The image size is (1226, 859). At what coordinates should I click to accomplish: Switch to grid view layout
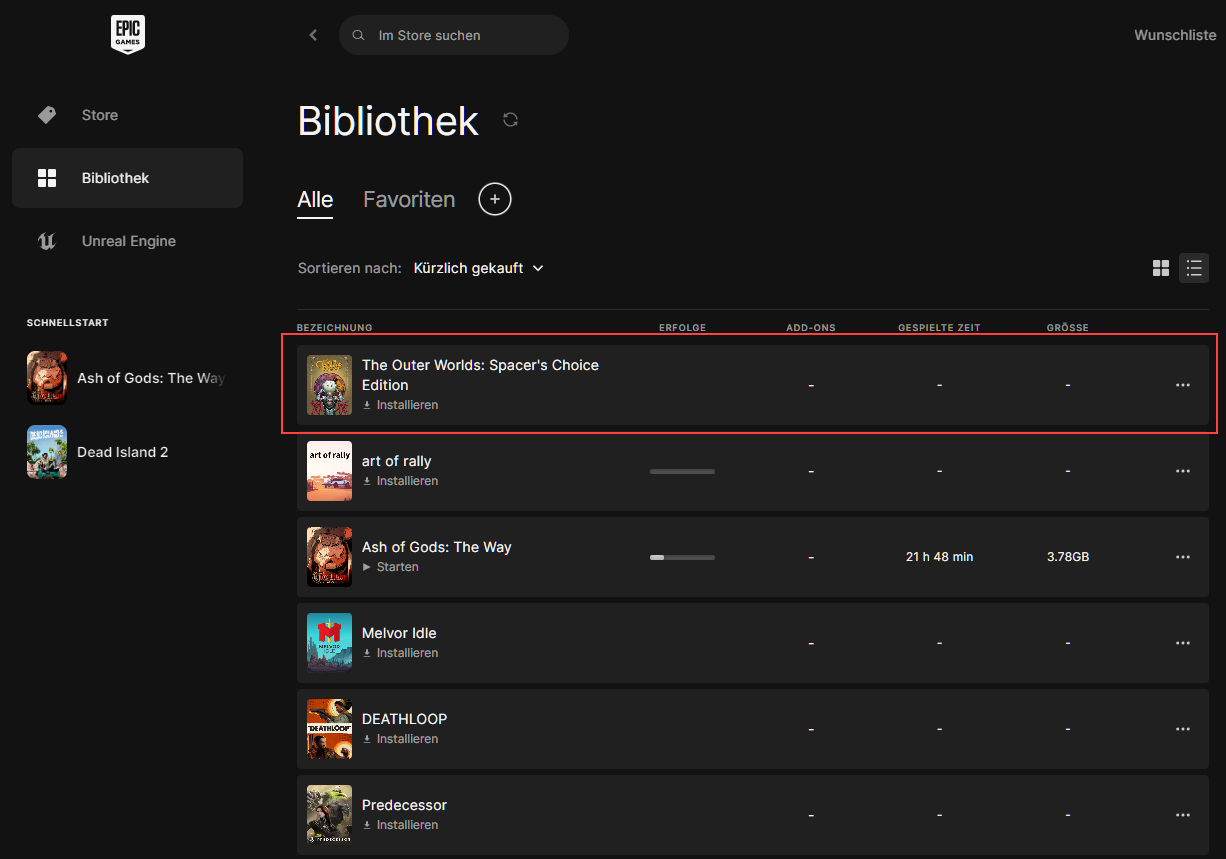(1161, 268)
